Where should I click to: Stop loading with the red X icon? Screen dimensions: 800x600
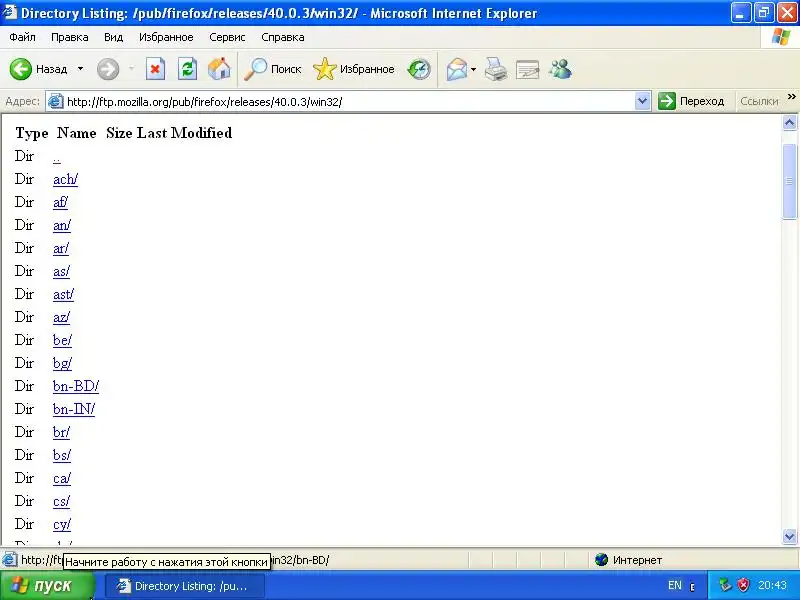coord(155,69)
